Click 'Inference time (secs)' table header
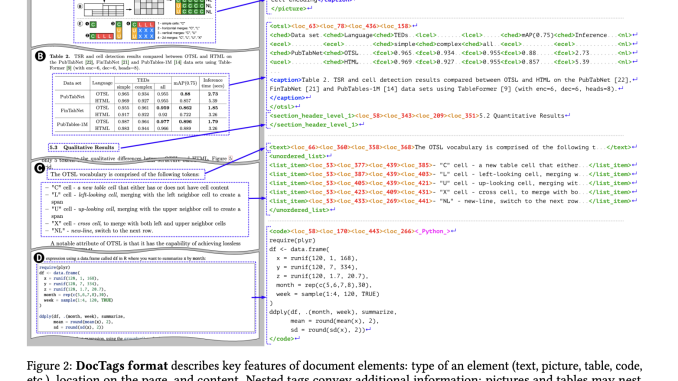Image resolution: width=678 pixels, height=381 pixels. click(x=213, y=83)
